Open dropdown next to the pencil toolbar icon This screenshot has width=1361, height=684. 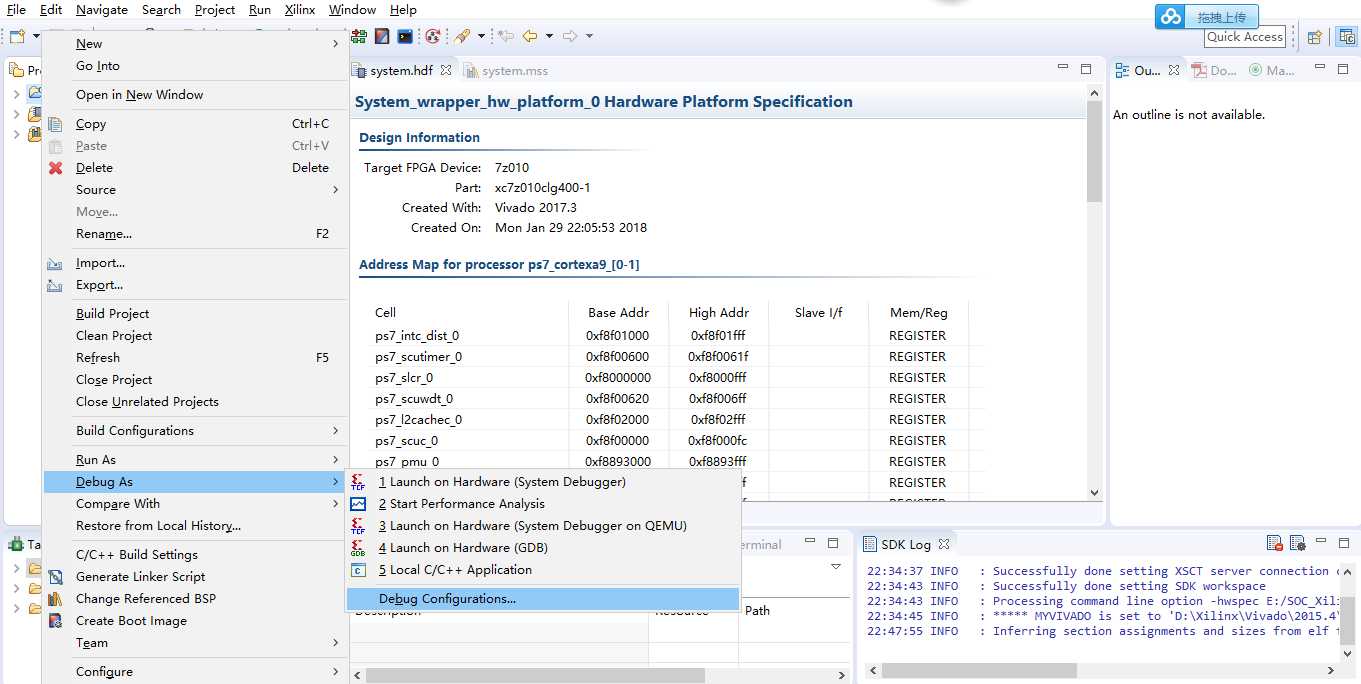481,36
